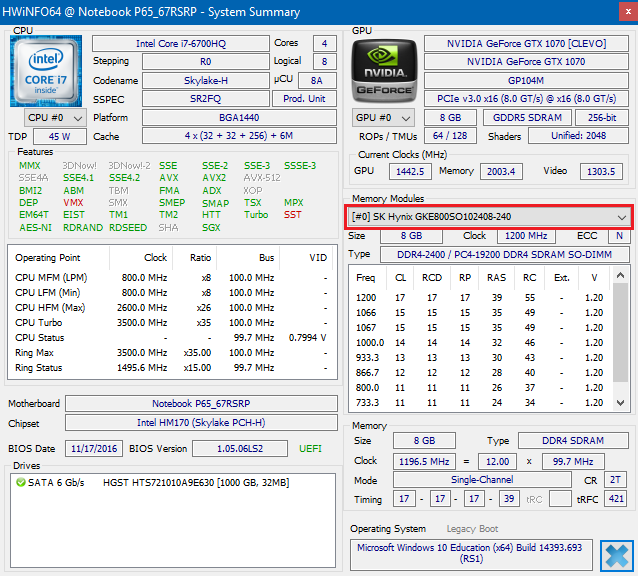The image size is (638, 576).
Task: Click the AES-NI feature label
Action: [x=35, y=228]
